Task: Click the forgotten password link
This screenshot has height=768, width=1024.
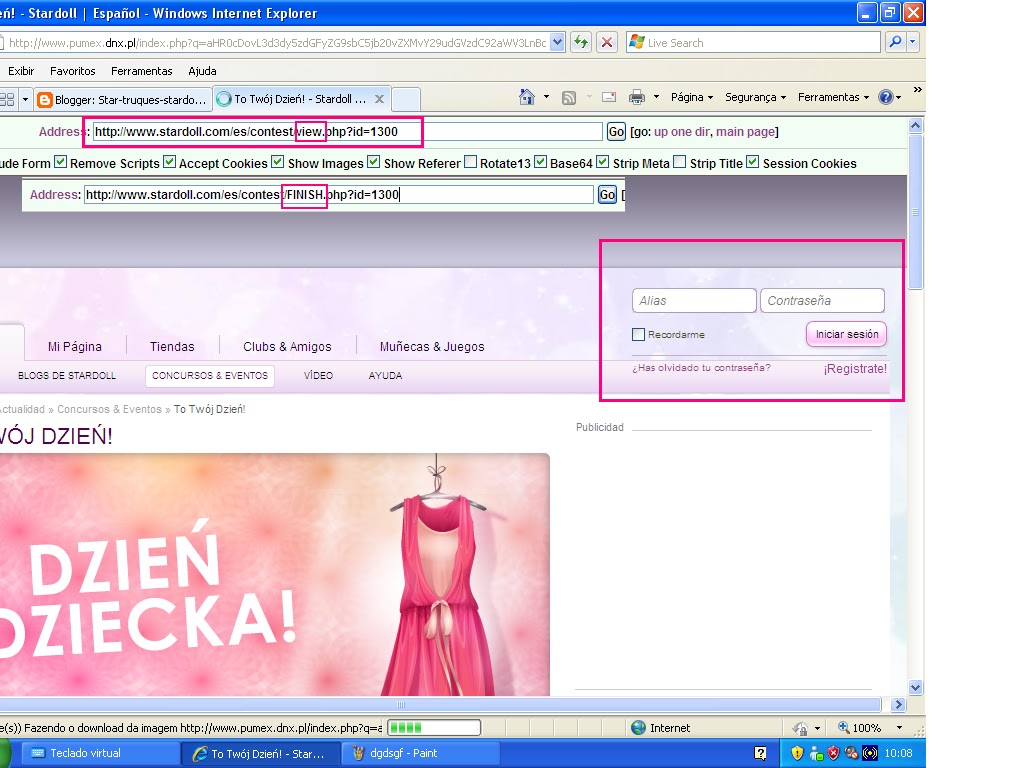Action: 701,368
